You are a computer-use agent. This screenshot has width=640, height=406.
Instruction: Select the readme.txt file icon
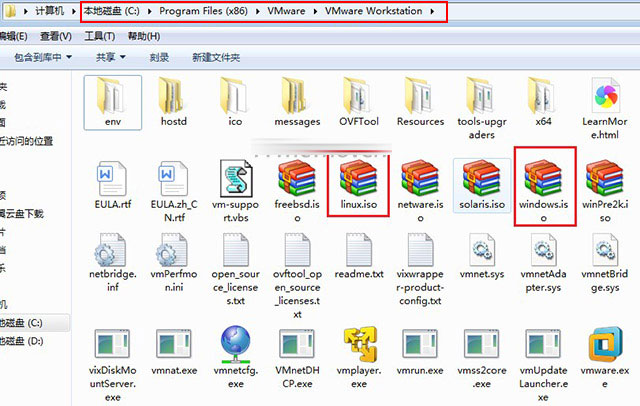[359, 250]
